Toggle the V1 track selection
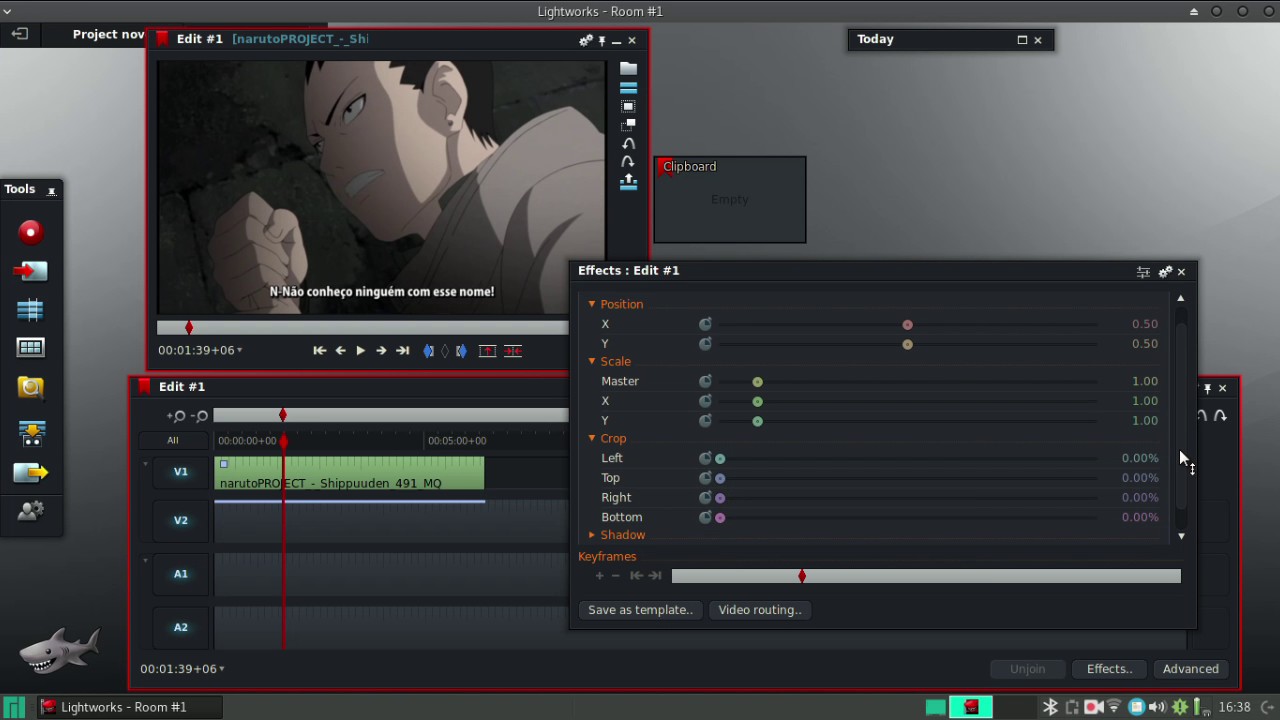This screenshot has width=1280, height=720. (x=181, y=472)
